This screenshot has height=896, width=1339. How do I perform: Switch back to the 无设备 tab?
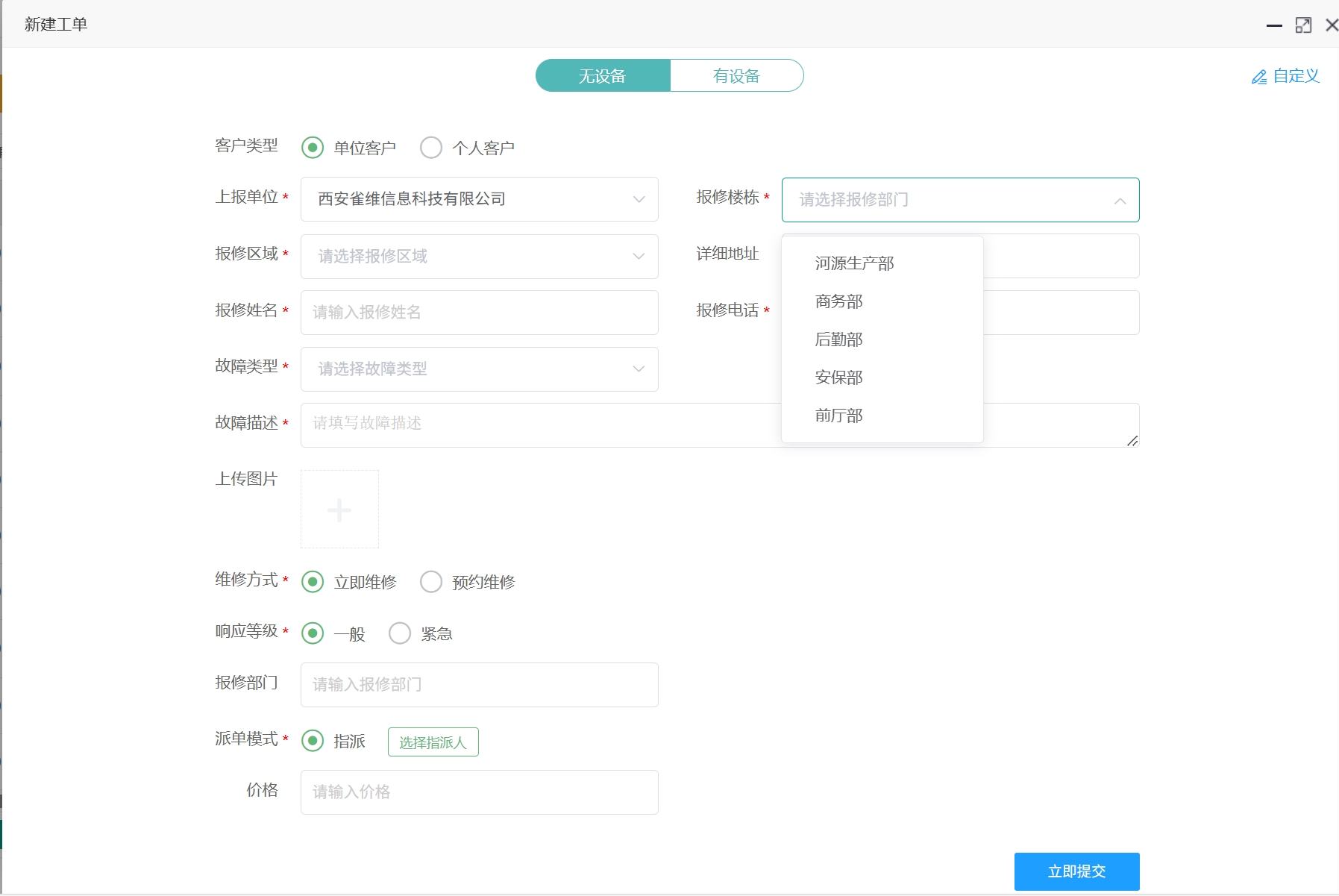[602, 75]
